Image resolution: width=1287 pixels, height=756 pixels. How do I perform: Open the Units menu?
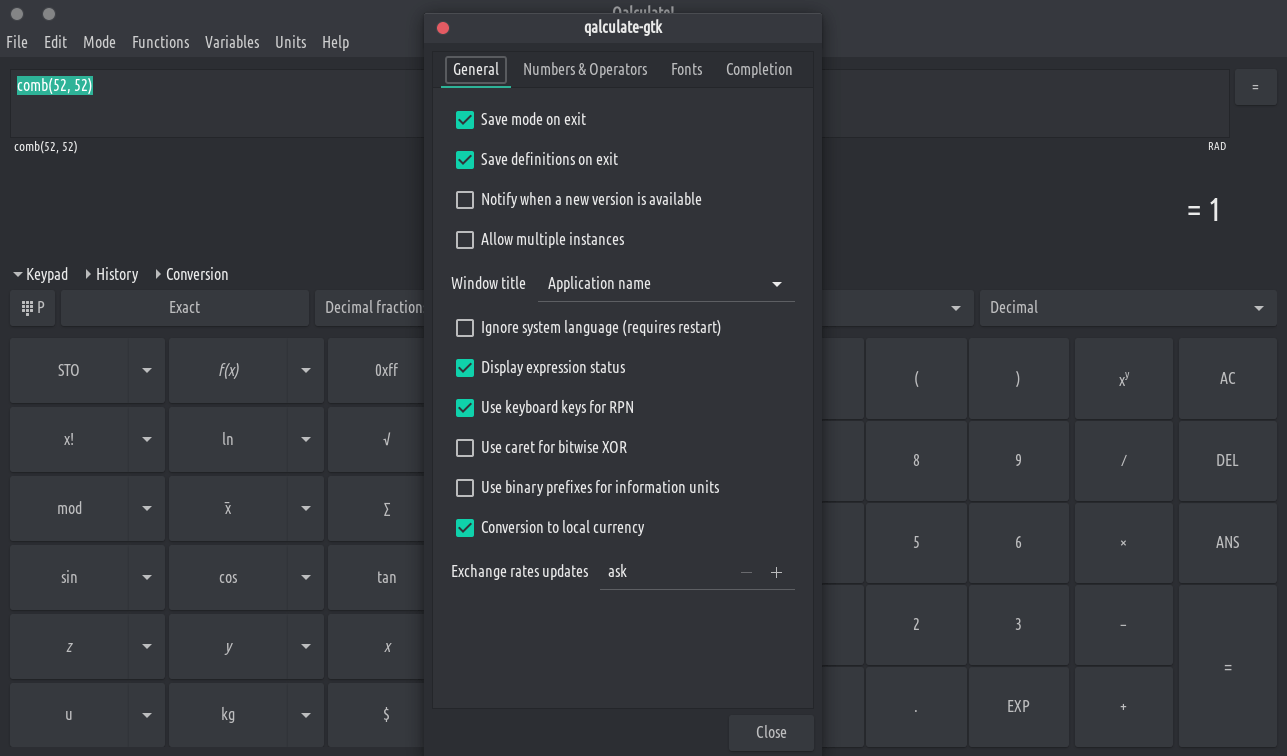(x=291, y=42)
